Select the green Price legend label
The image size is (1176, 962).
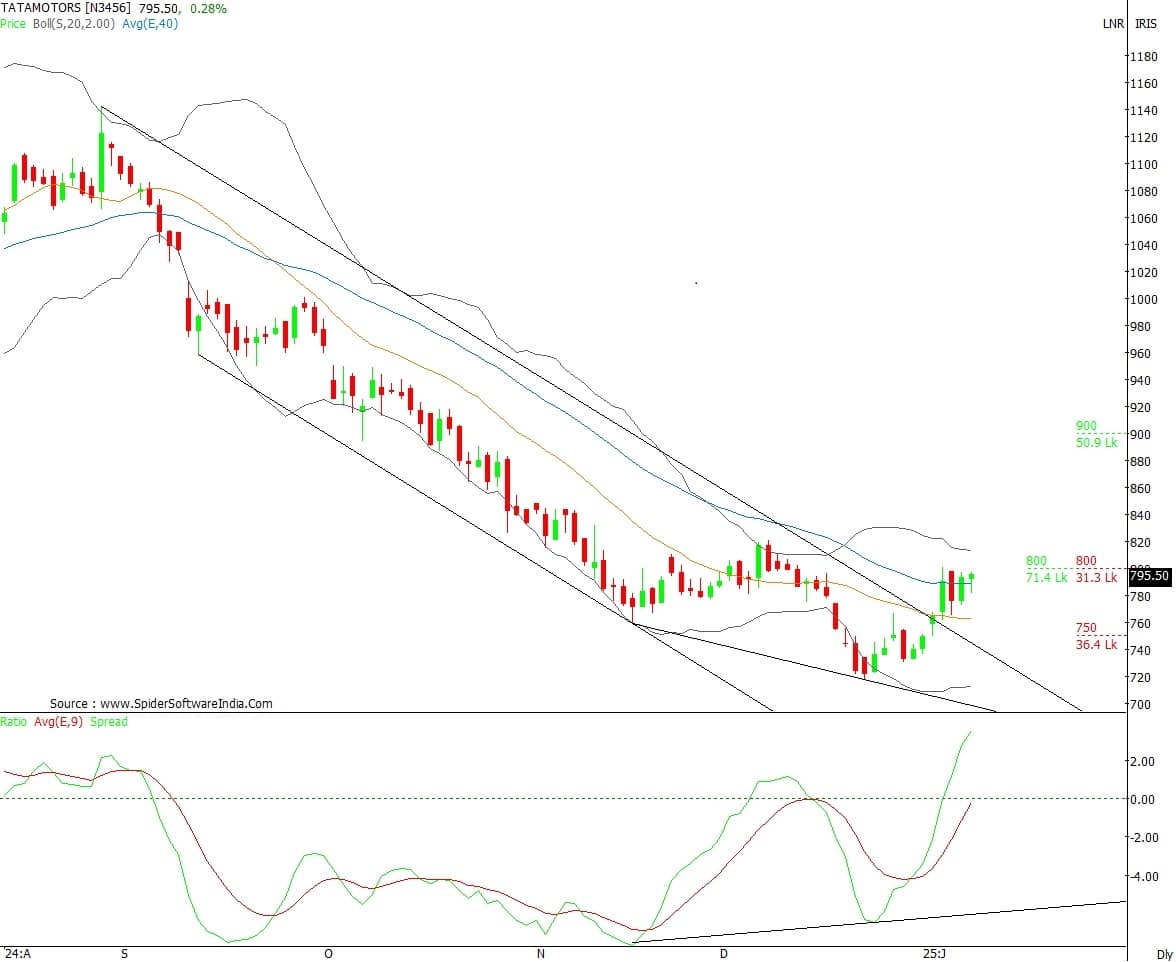click(x=13, y=23)
